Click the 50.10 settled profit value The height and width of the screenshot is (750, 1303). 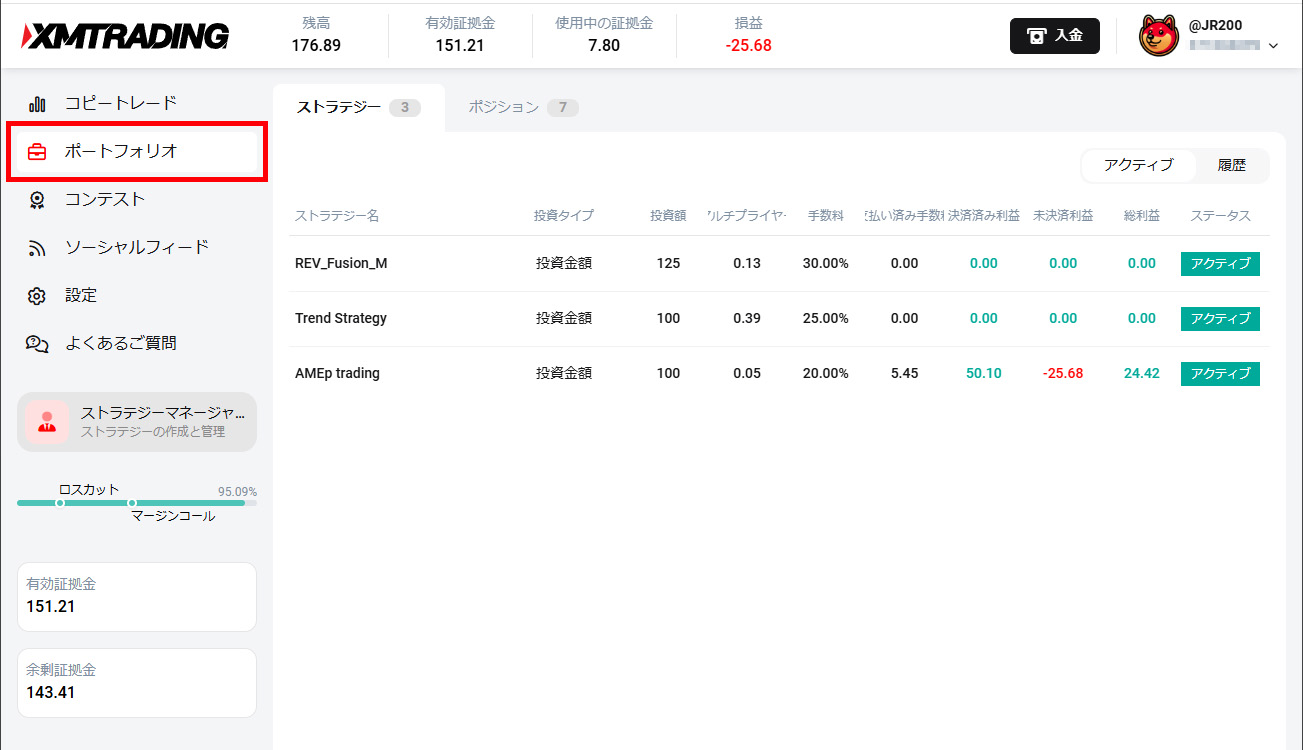point(984,374)
